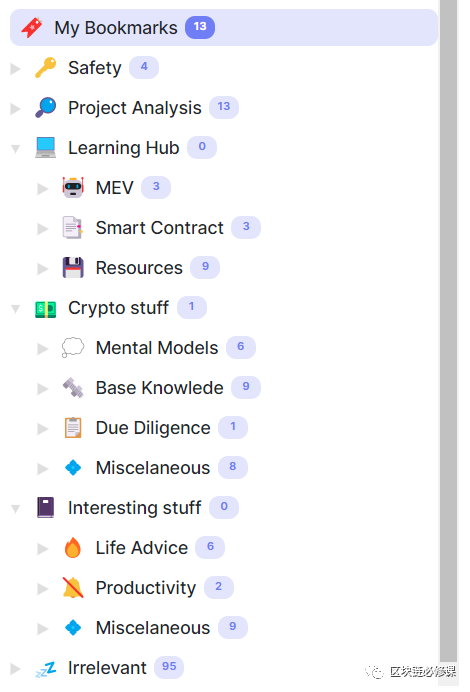Click the 95 count badge on Irrelevant
This screenshot has height=692, width=470.
pyautogui.click(x=169, y=666)
